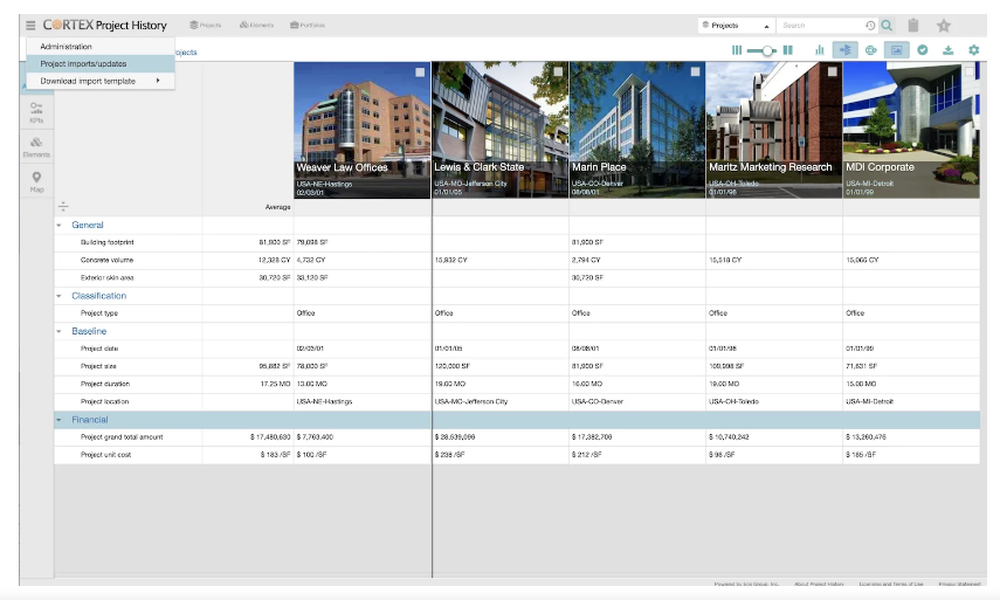1000x600 pixels.
Task: Collapse the Baseline section
Action: (x=59, y=332)
